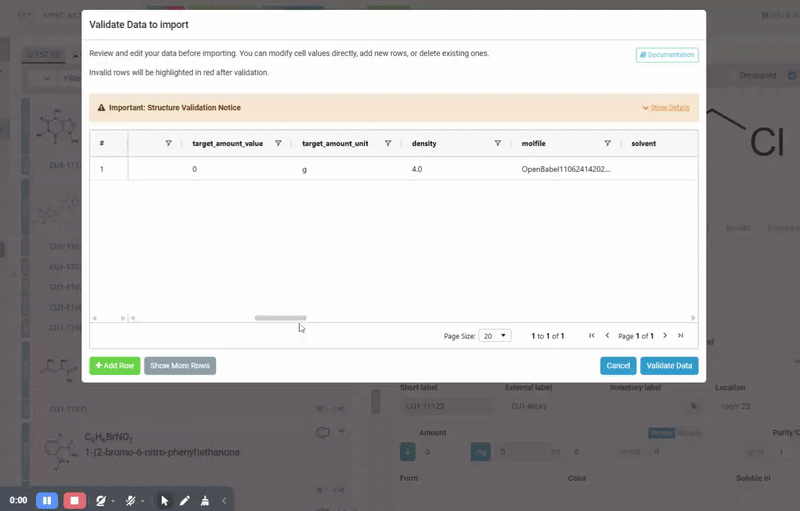Select the pen drawing tool

(185, 501)
